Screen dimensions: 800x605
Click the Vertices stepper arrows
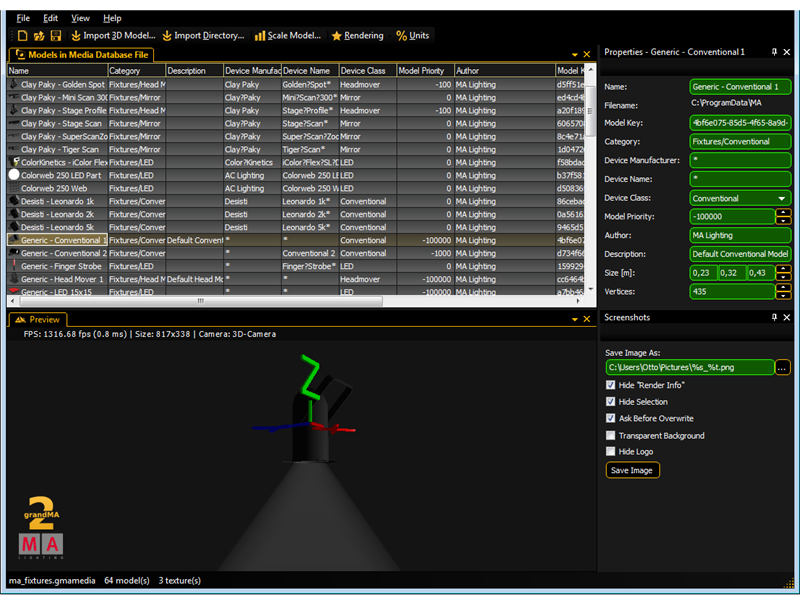point(783,292)
